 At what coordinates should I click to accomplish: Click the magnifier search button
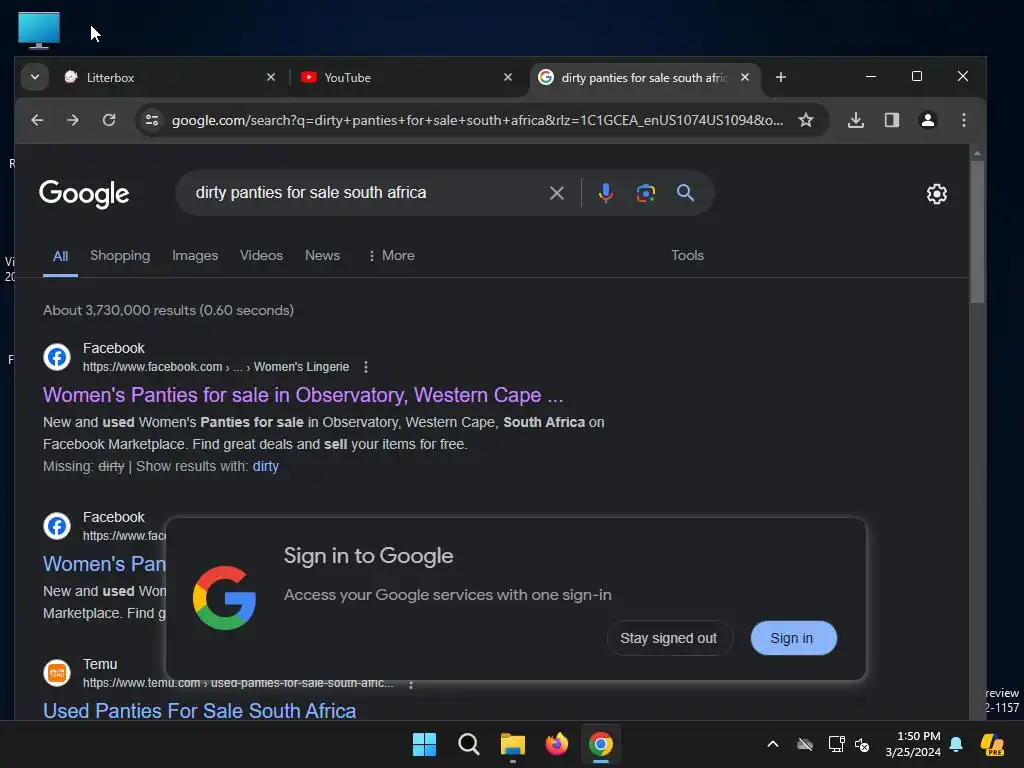coord(685,193)
